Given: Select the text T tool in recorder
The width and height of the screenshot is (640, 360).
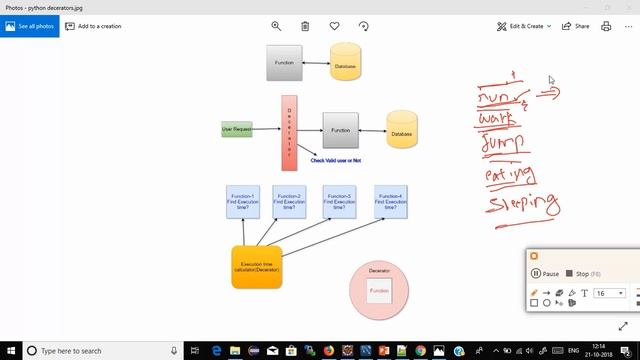Looking at the screenshot, I should click(x=584, y=293).
